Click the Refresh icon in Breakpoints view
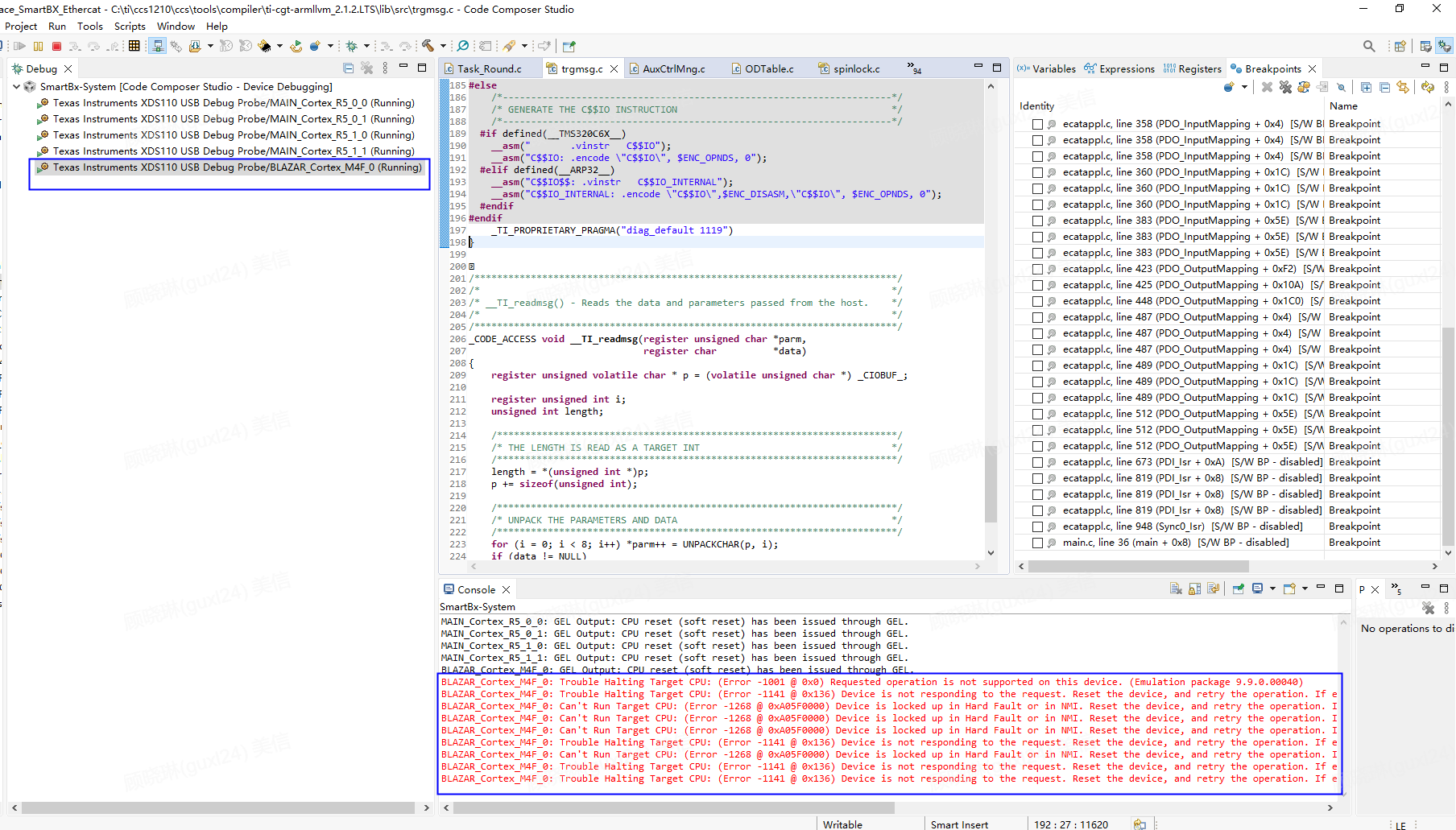The width and height of the screenshot is (1456, 830). pyautogui.click(x=1428, y=87)
